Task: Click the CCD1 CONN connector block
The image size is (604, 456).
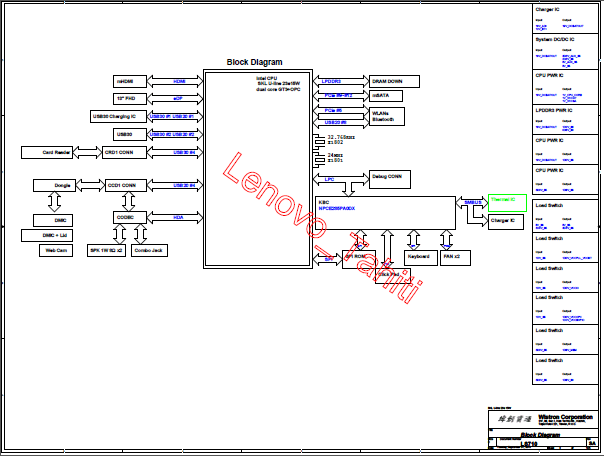Action: (125, 186)
